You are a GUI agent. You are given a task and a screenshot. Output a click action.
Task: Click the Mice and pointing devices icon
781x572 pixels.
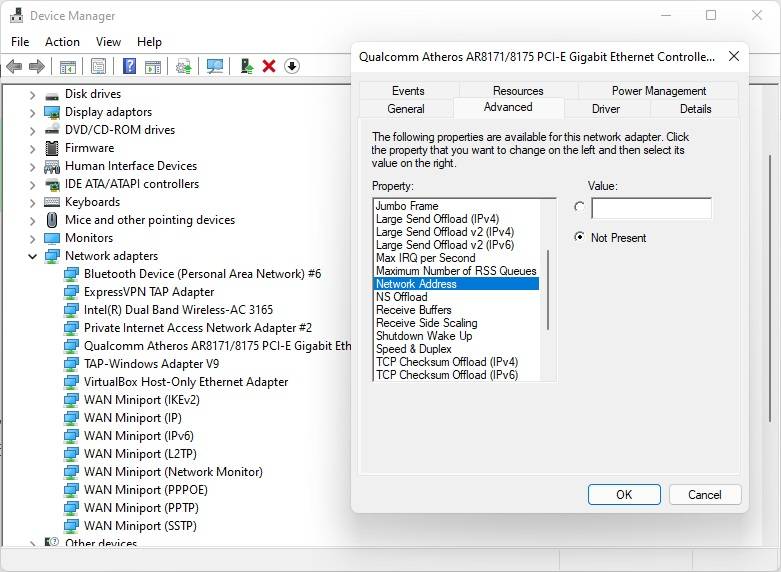(52, 220)
